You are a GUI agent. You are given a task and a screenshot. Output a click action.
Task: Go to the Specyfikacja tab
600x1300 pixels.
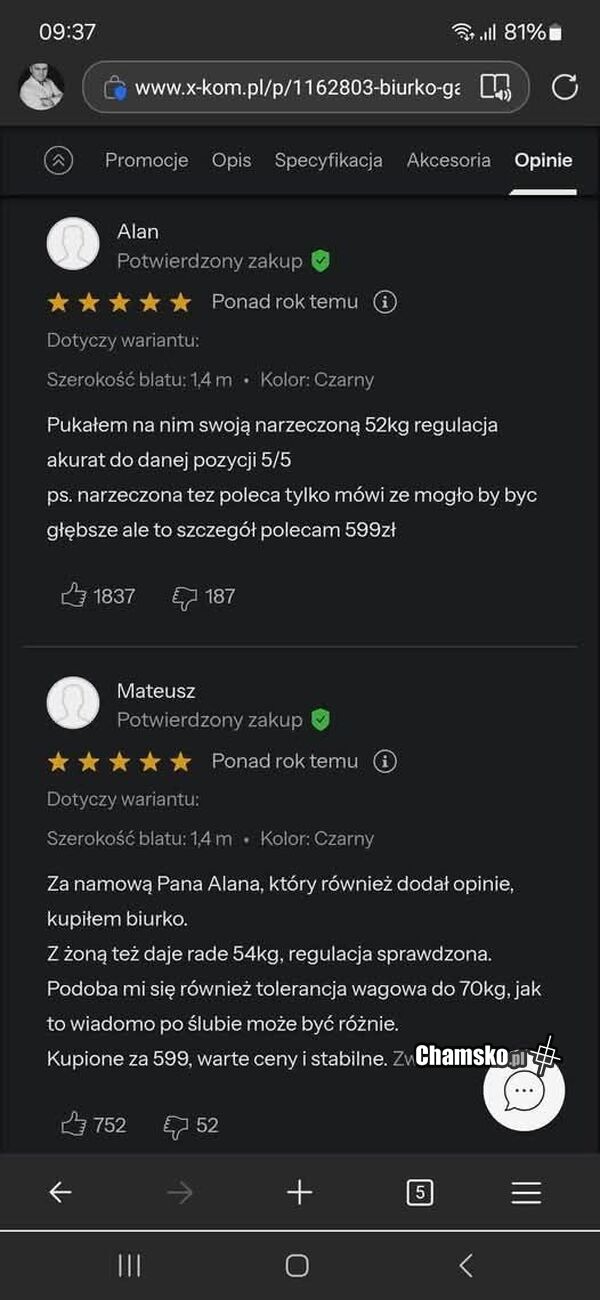328,160
